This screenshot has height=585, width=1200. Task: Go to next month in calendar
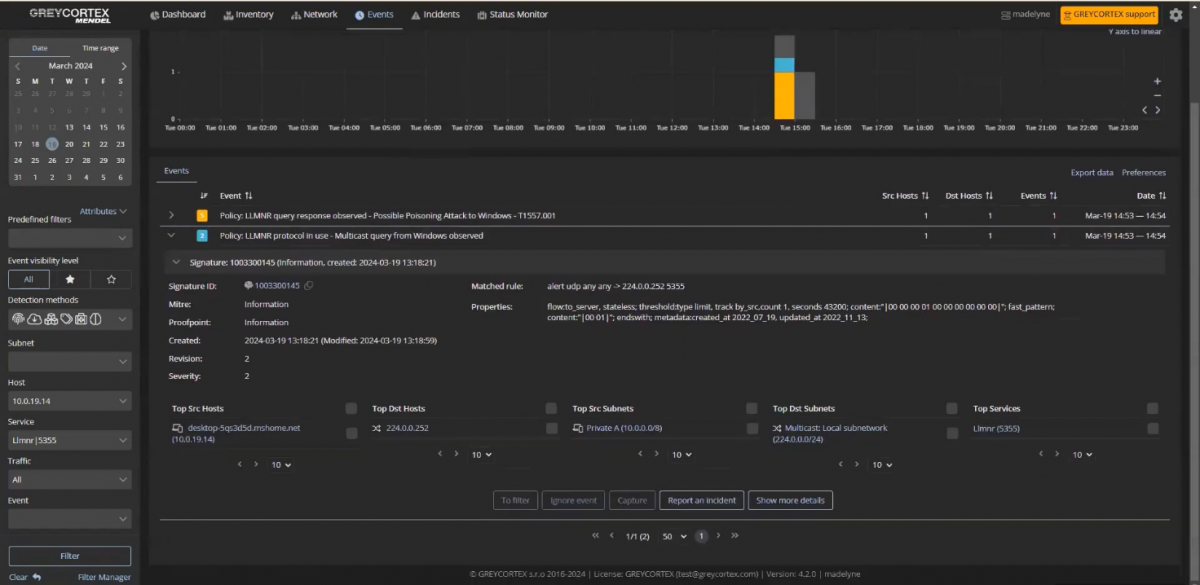click(x=124, y=66)
